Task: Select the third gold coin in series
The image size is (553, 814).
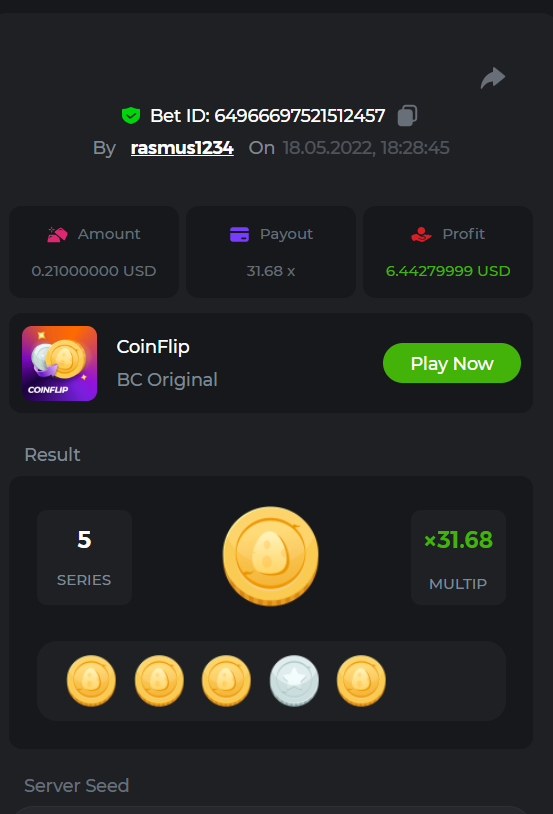Action: pyautogui.click(x=226, y=681)
